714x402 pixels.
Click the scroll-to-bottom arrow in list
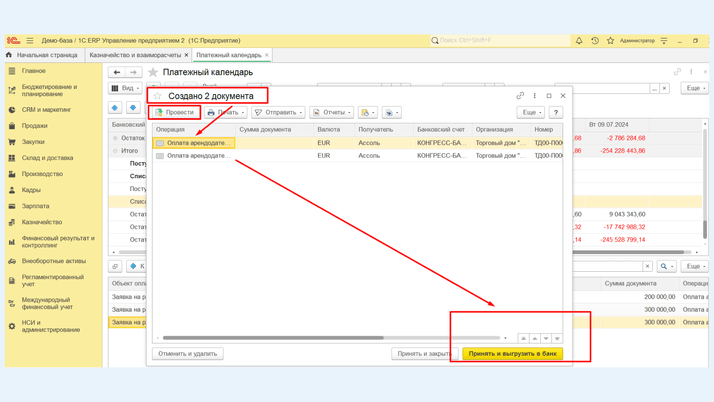[x=557, y=338]
